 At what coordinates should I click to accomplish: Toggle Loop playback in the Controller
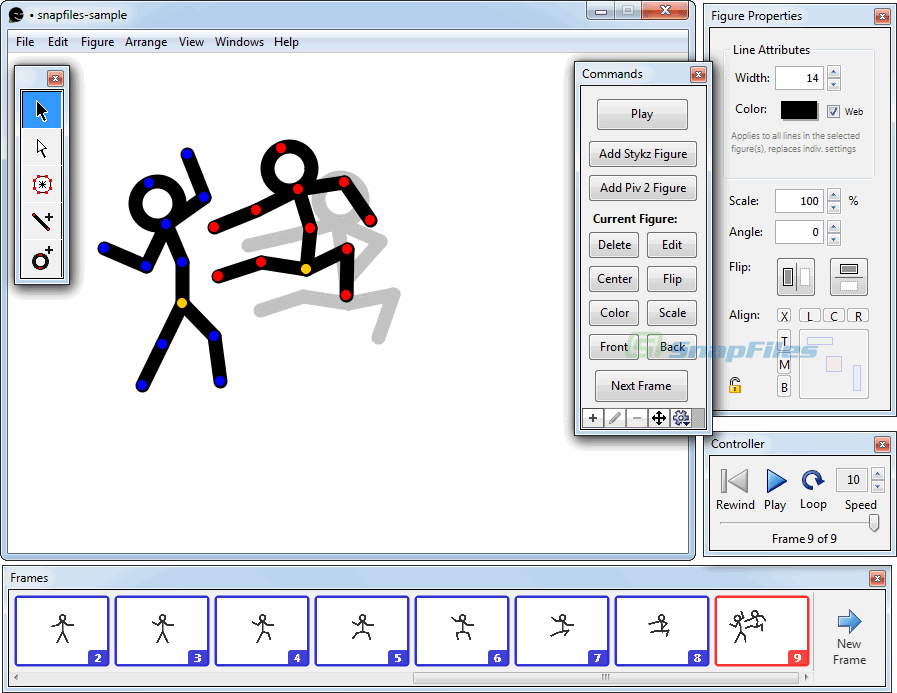tap(813, 480)
